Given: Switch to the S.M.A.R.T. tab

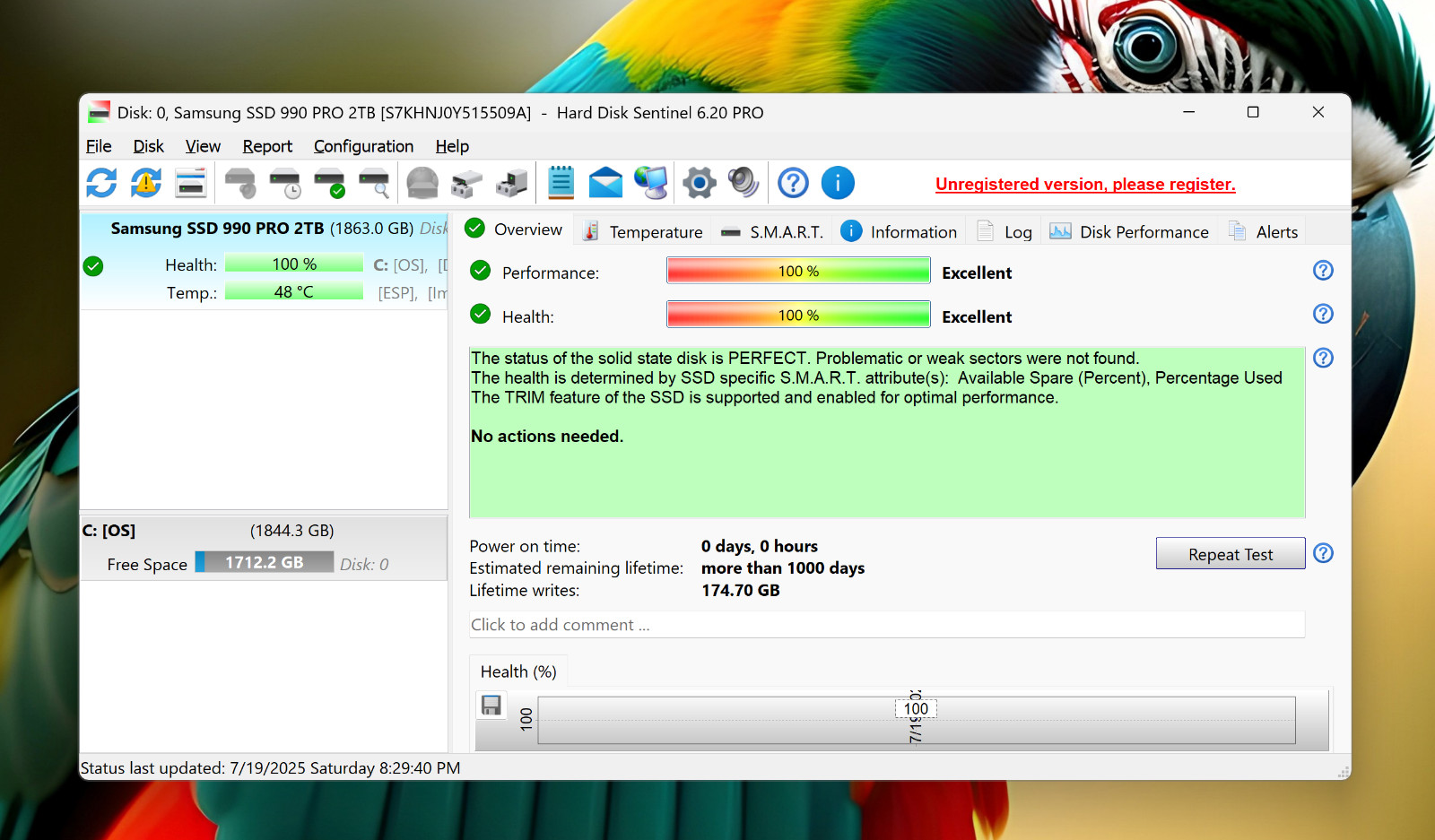Looking at the screenshot, I should (x=772, y=232).
